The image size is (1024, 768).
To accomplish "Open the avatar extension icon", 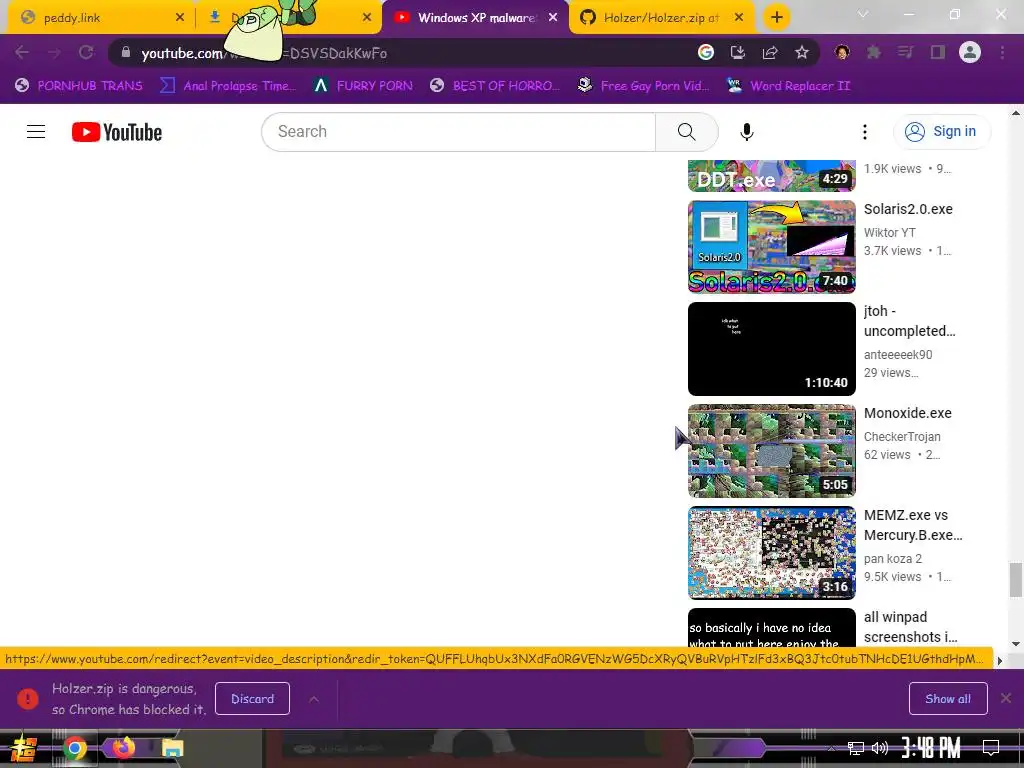I will [x=842, y=53].
